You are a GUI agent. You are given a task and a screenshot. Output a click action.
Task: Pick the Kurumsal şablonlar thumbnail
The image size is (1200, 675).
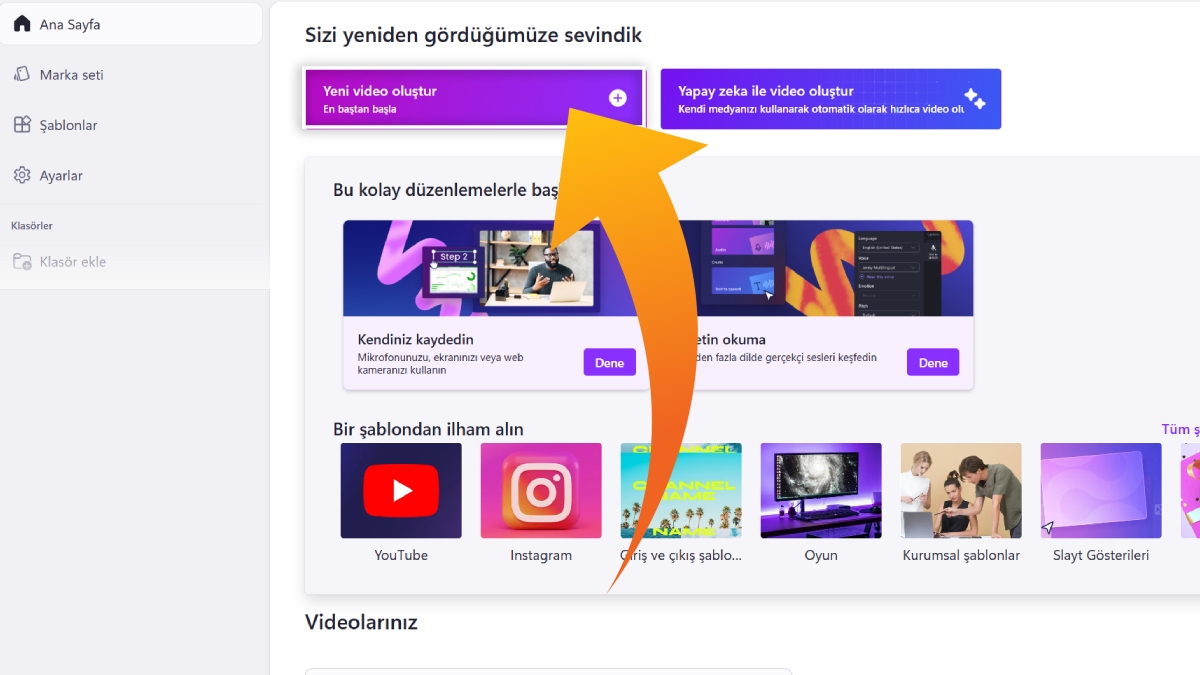961,491
